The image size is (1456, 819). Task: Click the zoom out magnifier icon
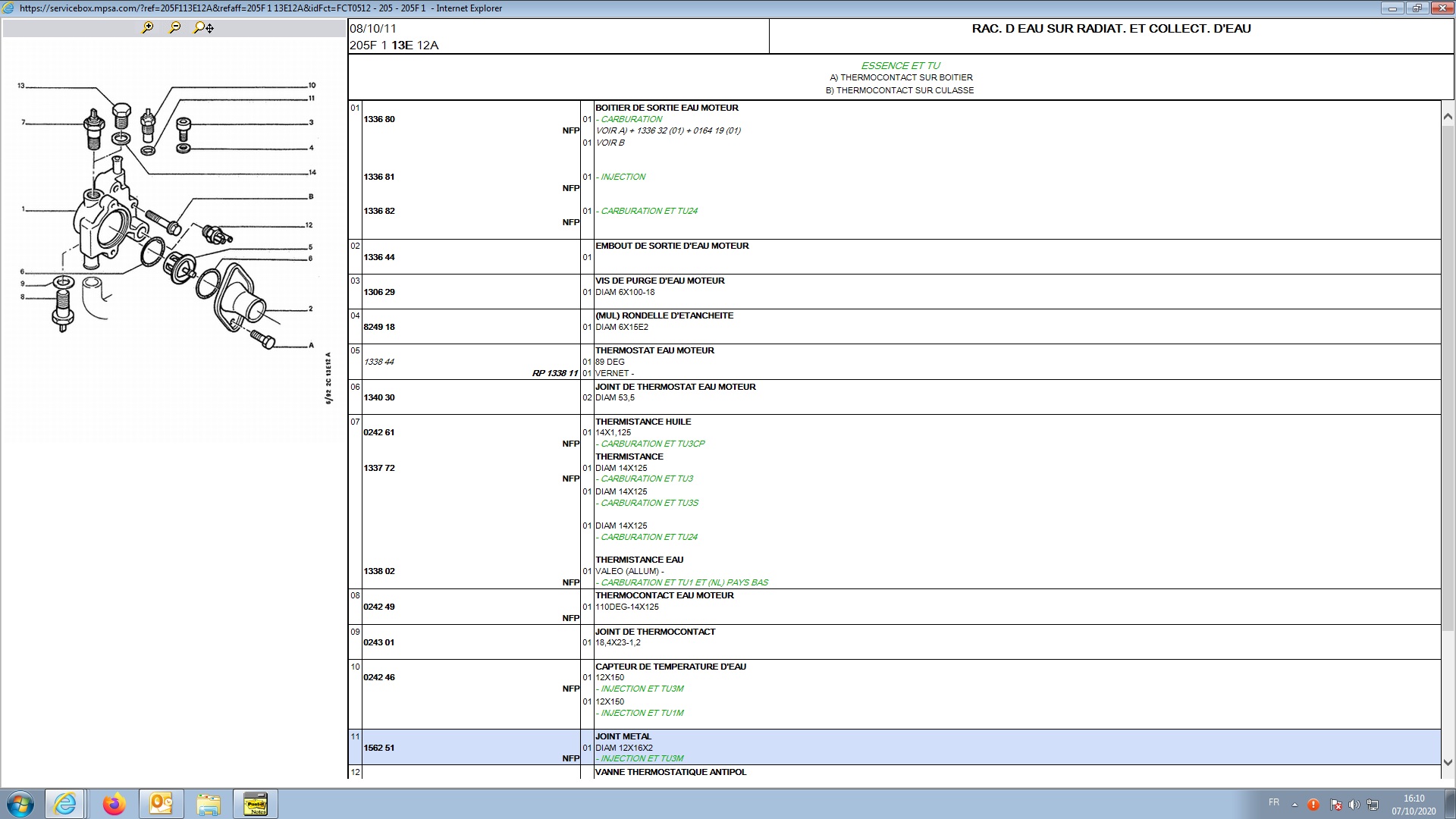[x=175, y=27]
